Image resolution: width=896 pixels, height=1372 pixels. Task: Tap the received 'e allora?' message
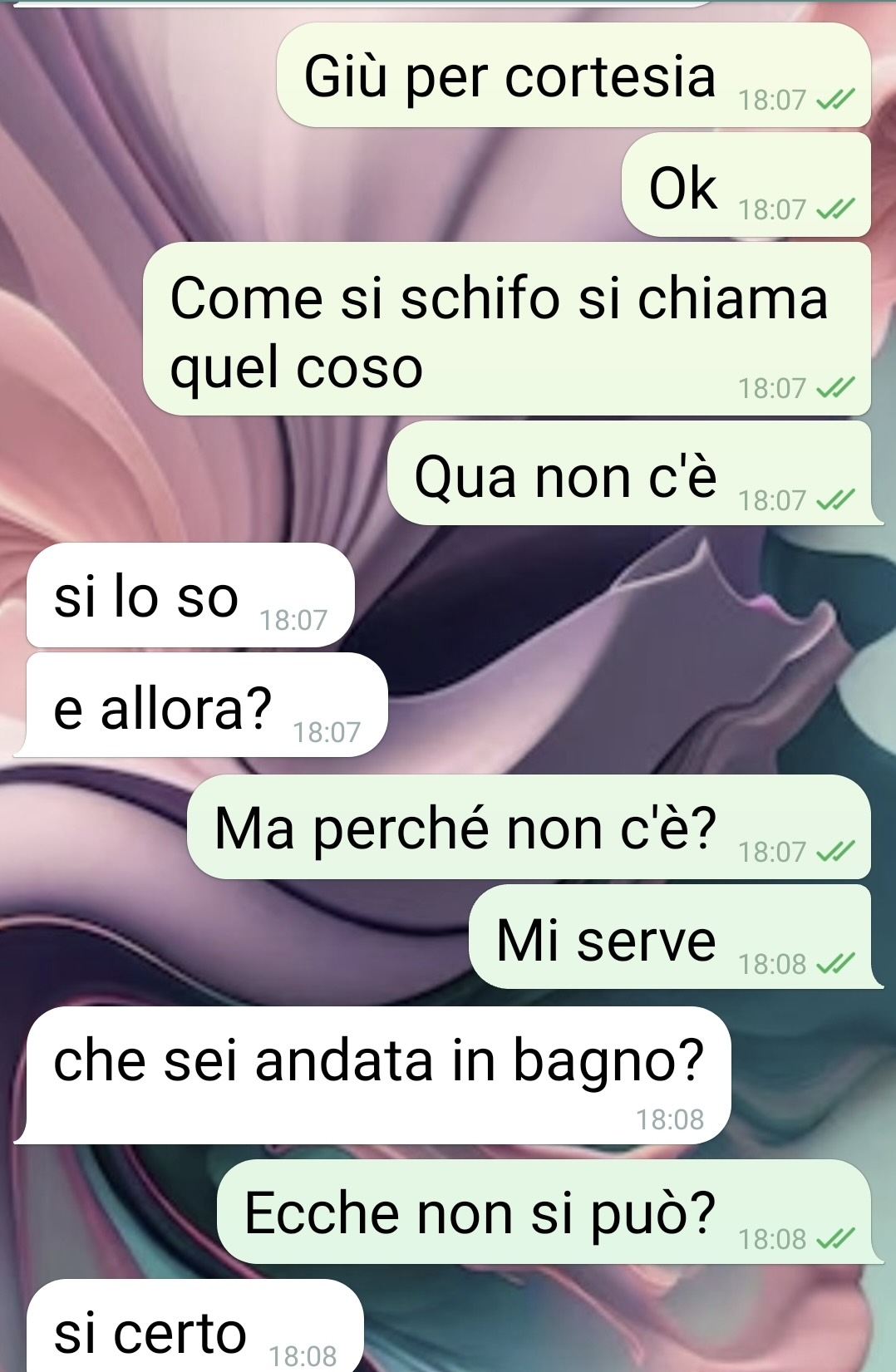(201, 705)
